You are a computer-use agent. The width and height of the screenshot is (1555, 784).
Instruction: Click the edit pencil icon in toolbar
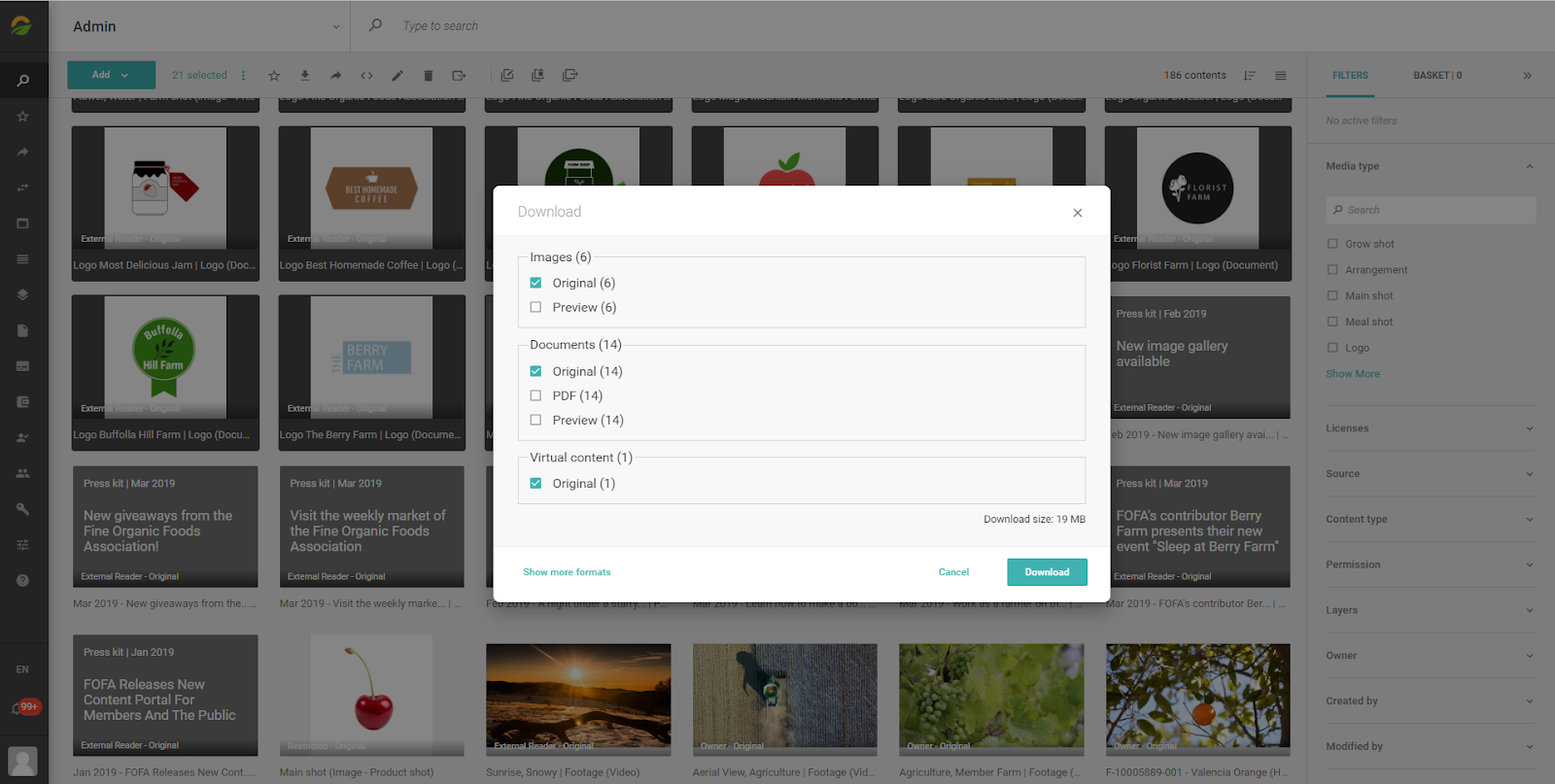(397, 75)
